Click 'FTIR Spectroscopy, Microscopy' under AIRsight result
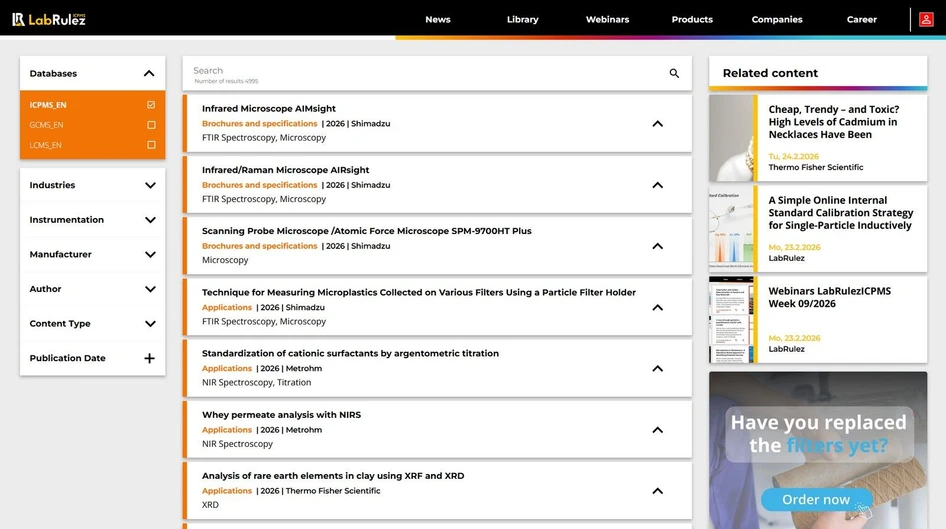 click(x=264, y=199)
